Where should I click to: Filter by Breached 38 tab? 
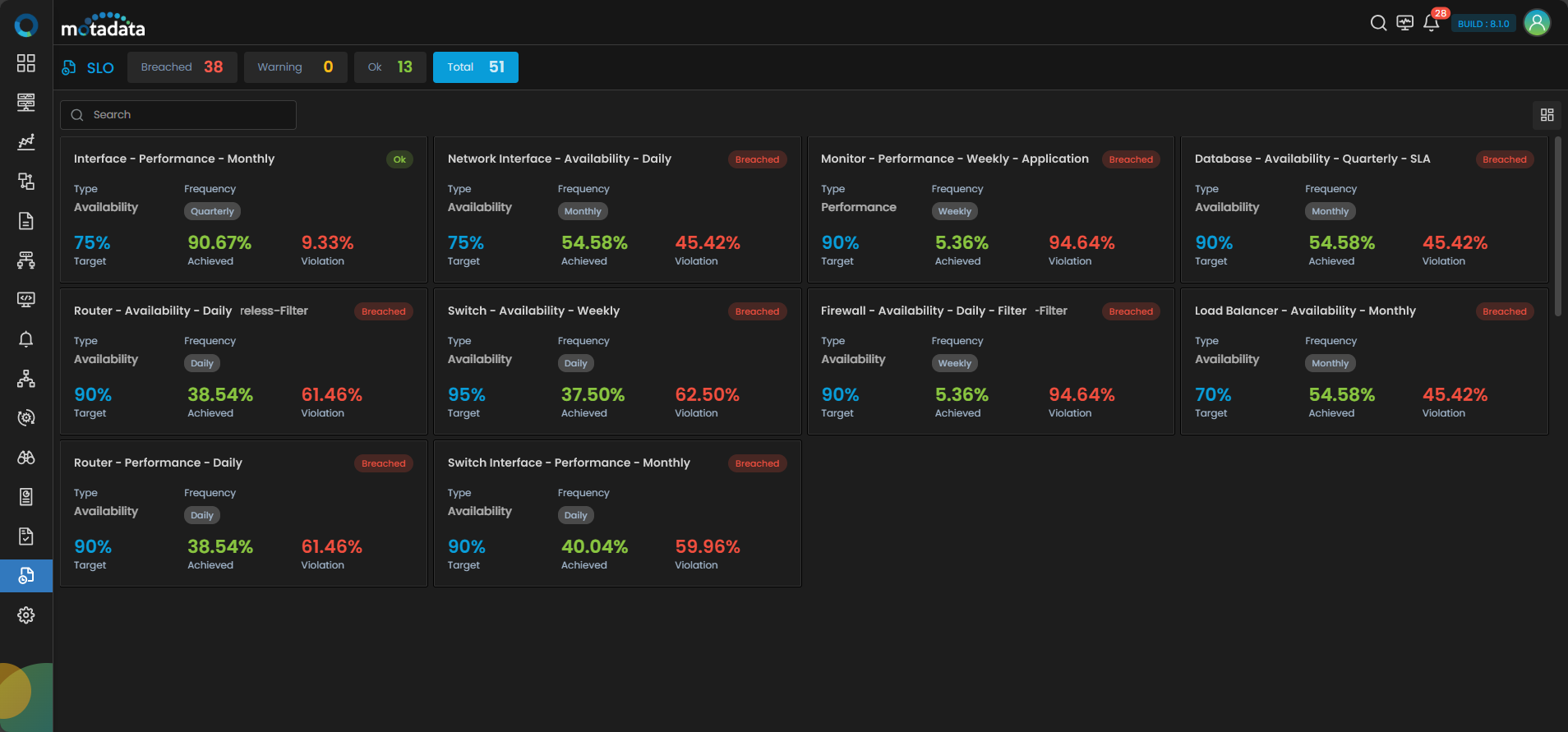[182, 67]
